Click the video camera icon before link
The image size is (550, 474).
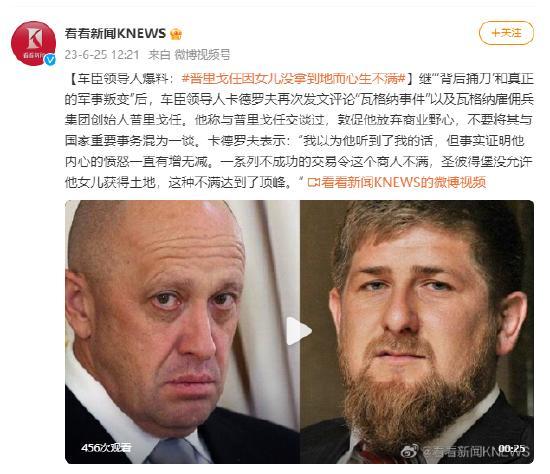coord(313,182)
